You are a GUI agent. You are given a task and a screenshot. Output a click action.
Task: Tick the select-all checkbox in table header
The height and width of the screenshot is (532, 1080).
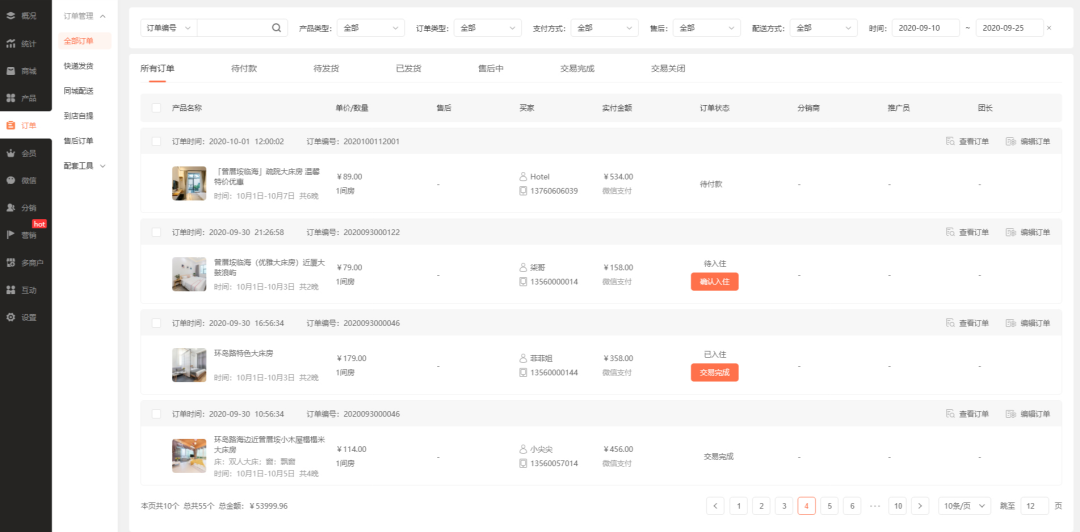point(156,107)
